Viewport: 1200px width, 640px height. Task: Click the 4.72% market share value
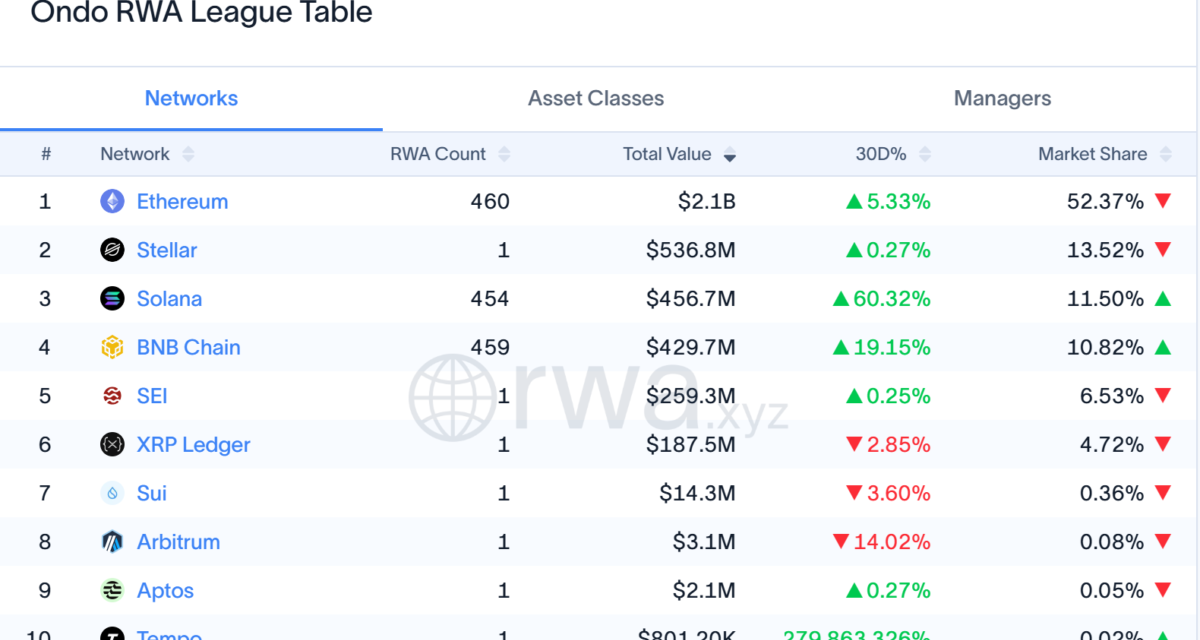(1111, 444)
